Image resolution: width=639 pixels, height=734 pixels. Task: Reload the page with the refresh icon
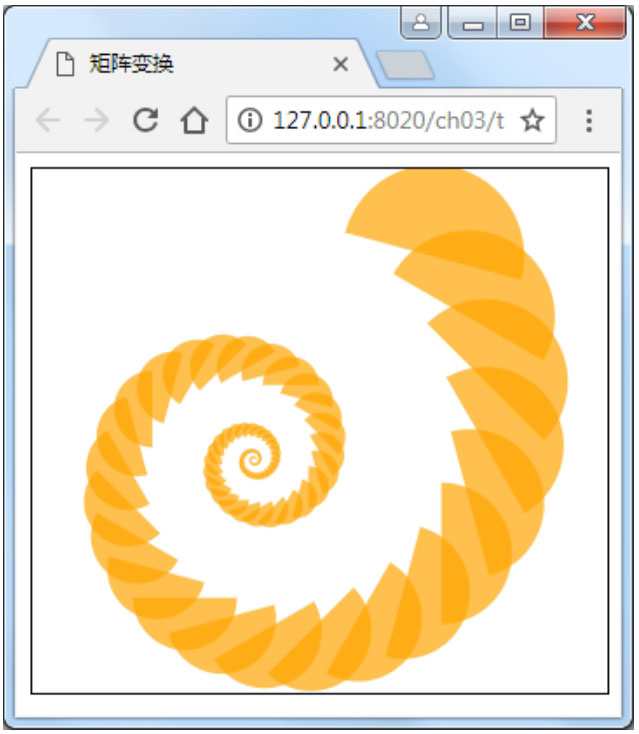click(146, 120)
